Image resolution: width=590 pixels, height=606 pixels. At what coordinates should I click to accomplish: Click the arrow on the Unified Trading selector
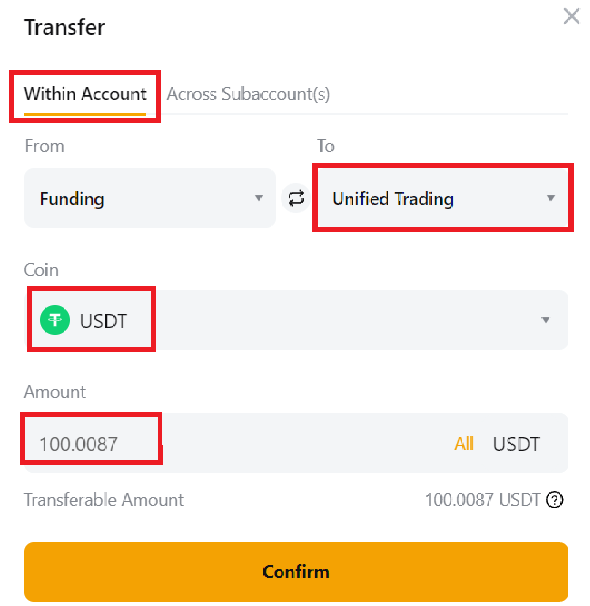(x=551, y=198)
